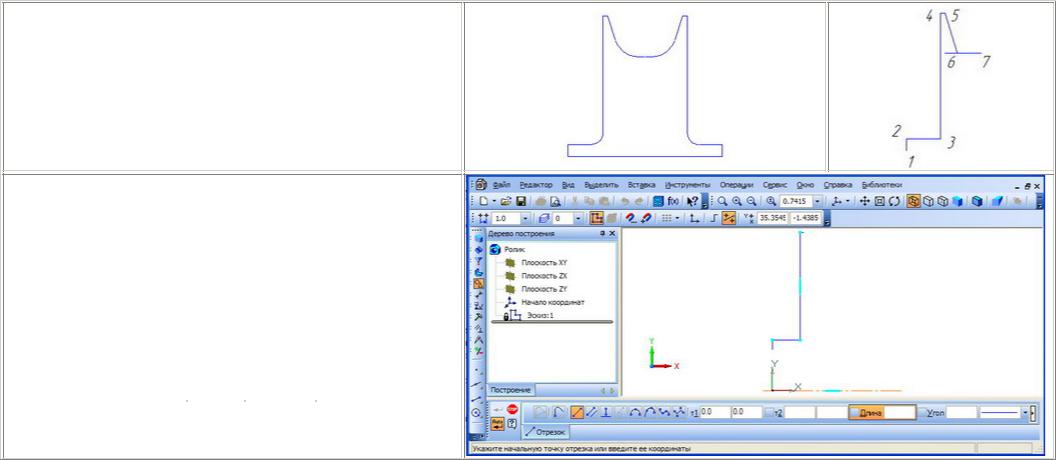Click the disable snaps magnet icon
1056x460 pixels.
(x=645, y=218)
